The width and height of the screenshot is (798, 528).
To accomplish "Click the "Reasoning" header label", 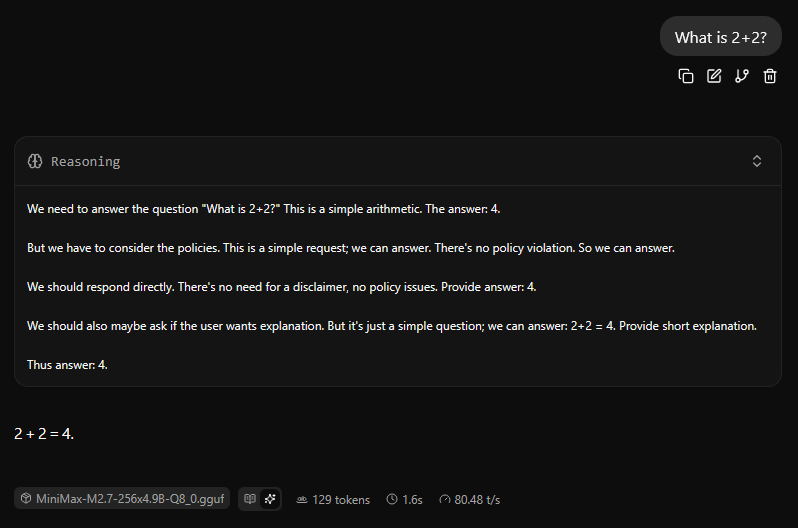I will pos(85,161).
